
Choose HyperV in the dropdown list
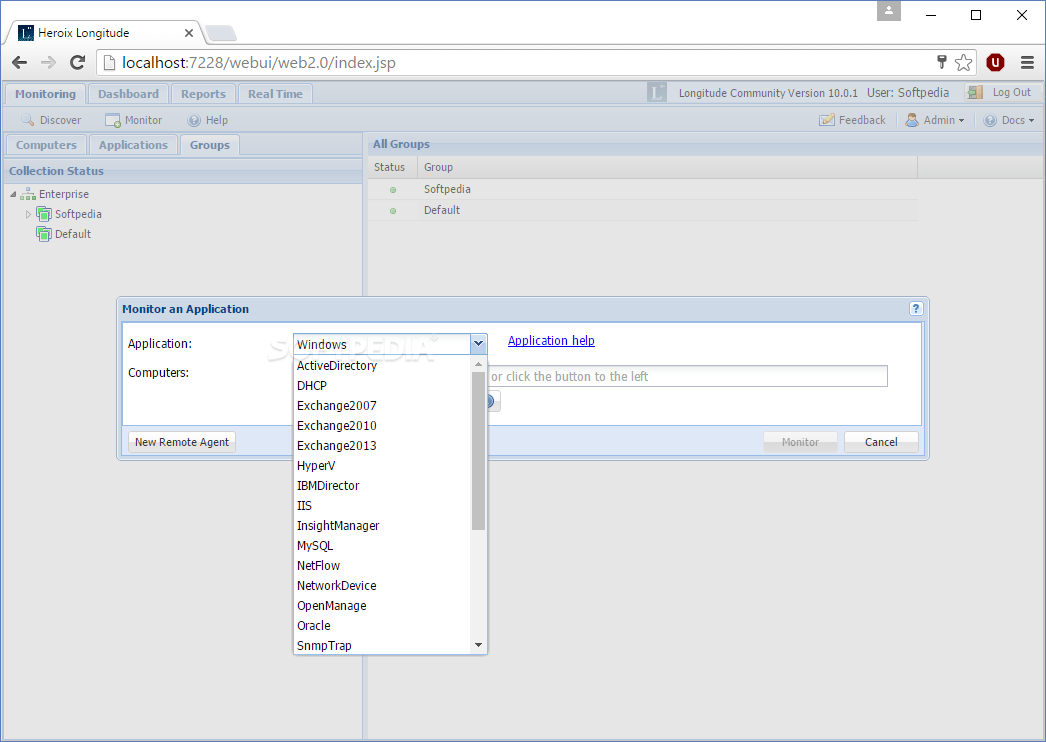[382, 466]
